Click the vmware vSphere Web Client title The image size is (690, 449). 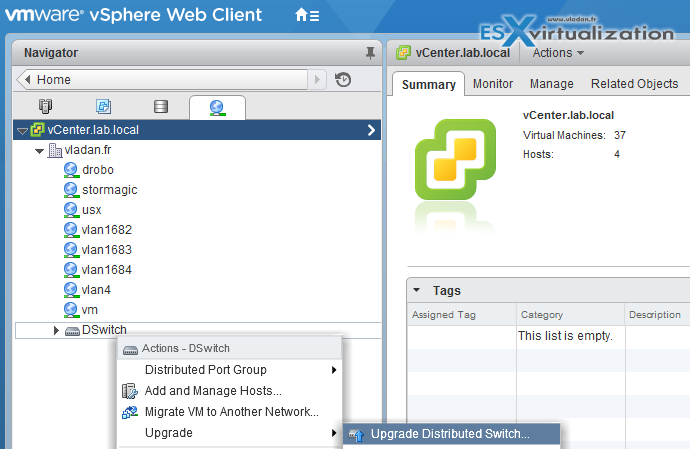pos(133,15)
